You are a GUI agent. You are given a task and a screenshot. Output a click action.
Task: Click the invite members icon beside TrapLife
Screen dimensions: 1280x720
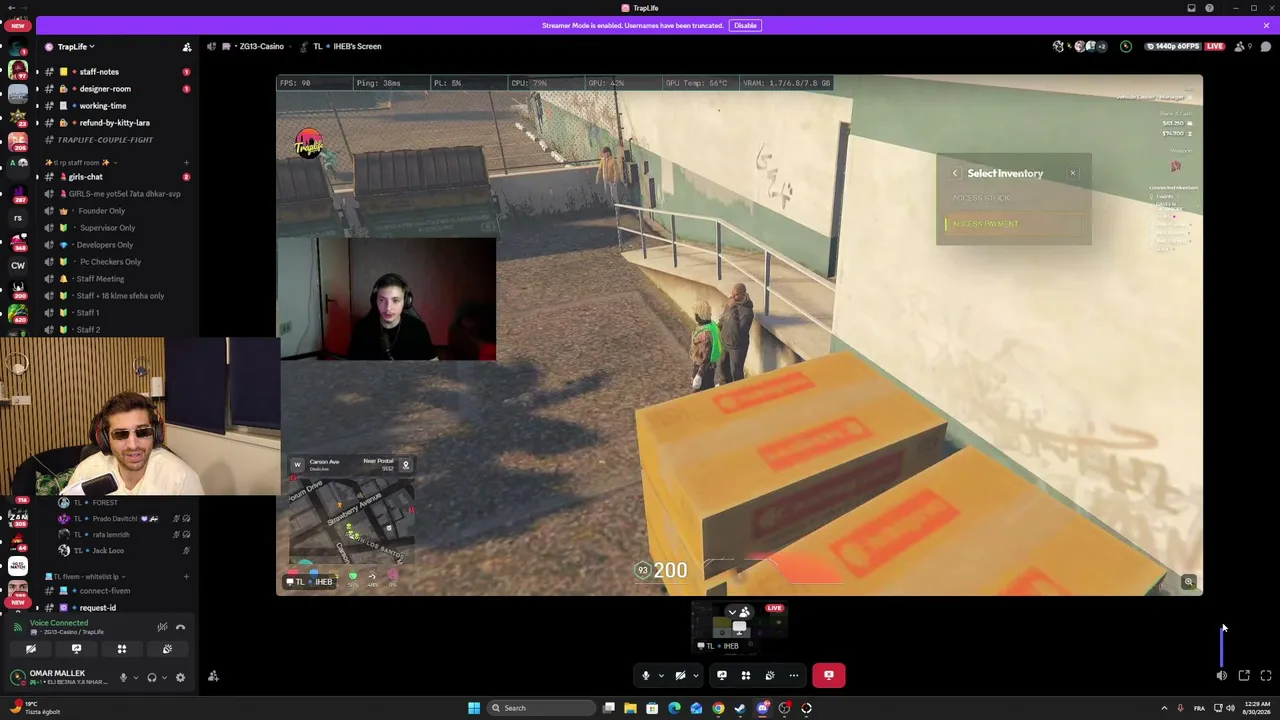tap(186, 47)
